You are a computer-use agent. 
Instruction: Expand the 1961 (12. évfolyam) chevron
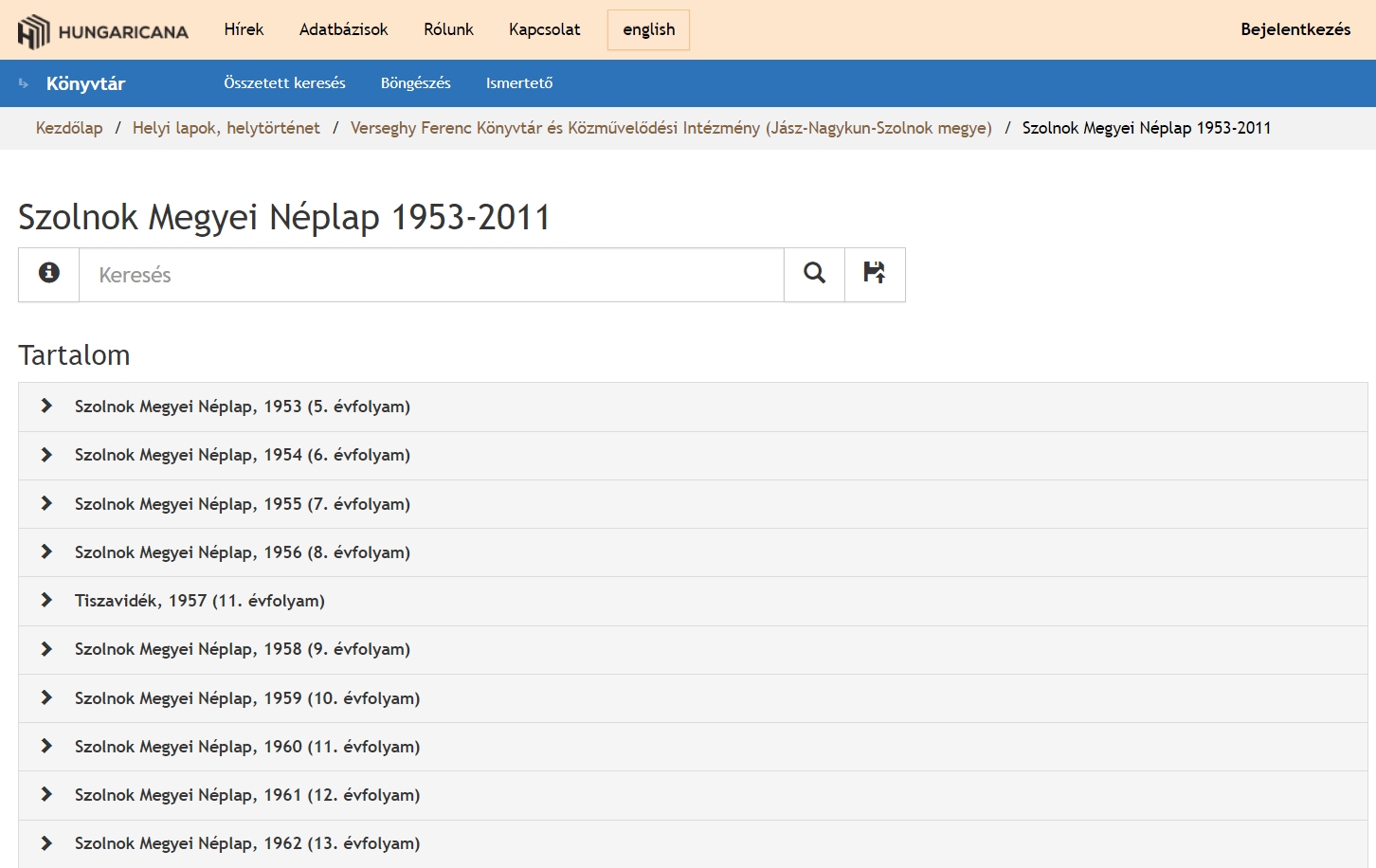[x=46, y=794]
